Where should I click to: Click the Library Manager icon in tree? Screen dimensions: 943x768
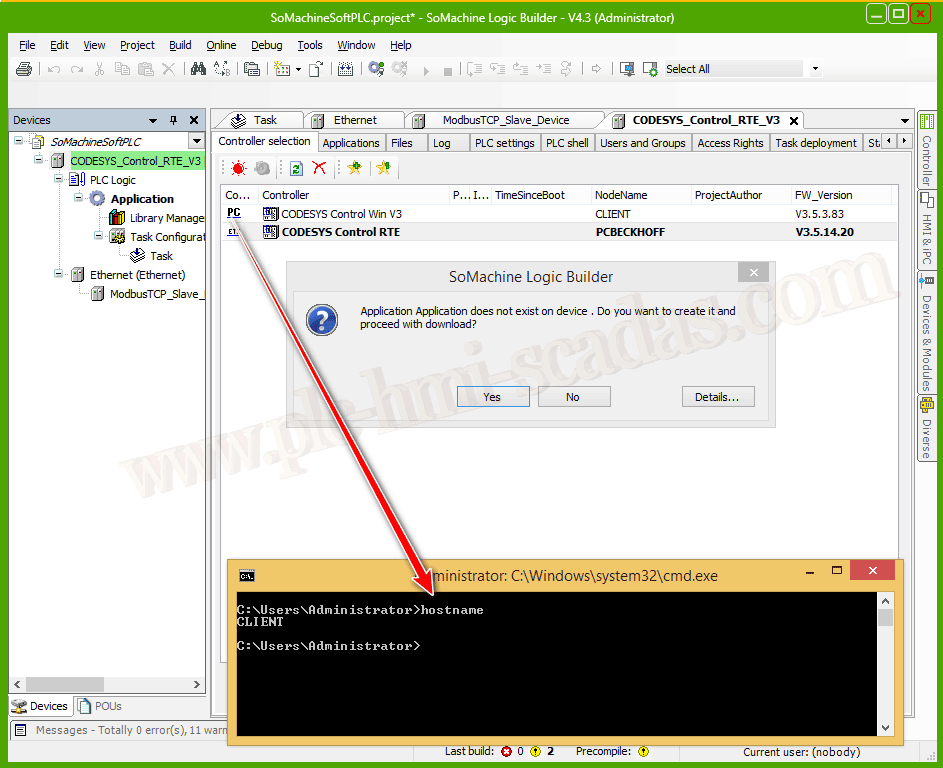coord(117,218)
